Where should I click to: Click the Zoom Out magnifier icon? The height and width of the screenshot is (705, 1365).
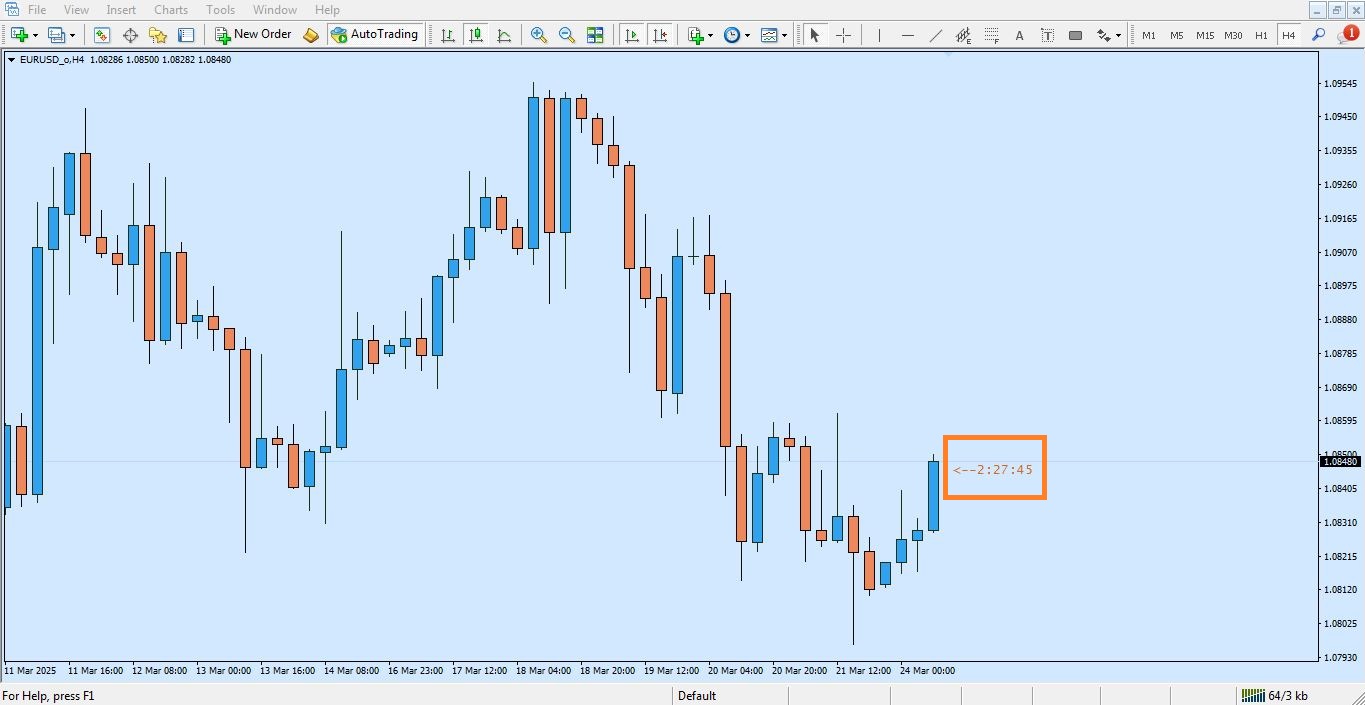coord(567,35)
